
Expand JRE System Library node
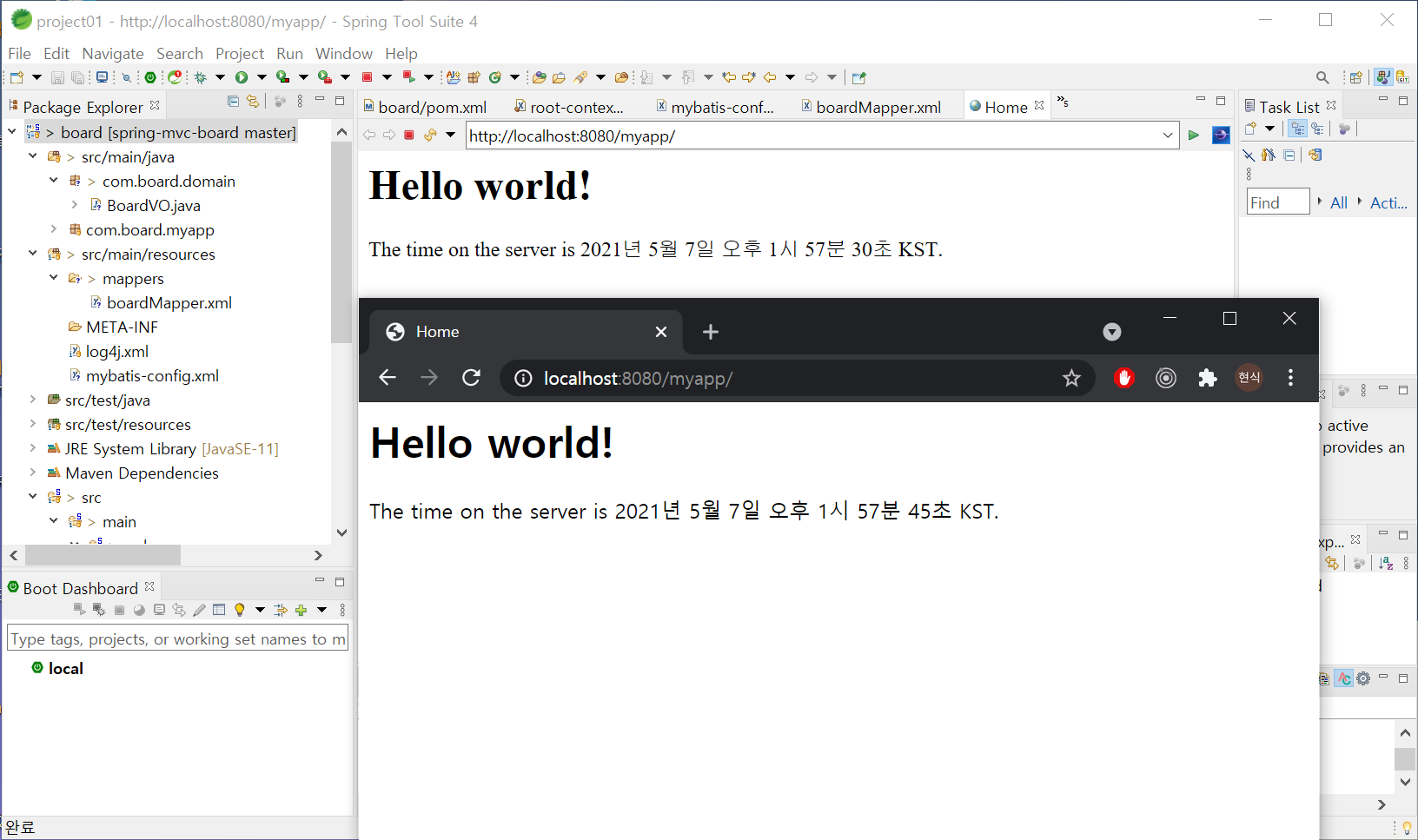[x=33, y=448]
